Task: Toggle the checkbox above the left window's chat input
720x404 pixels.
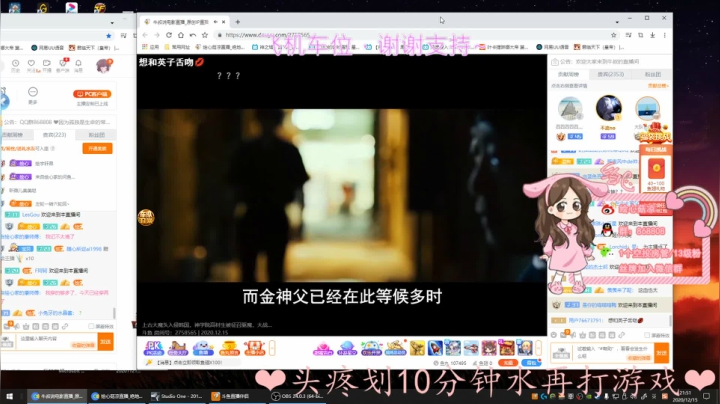Action: (x=91, y=326)
